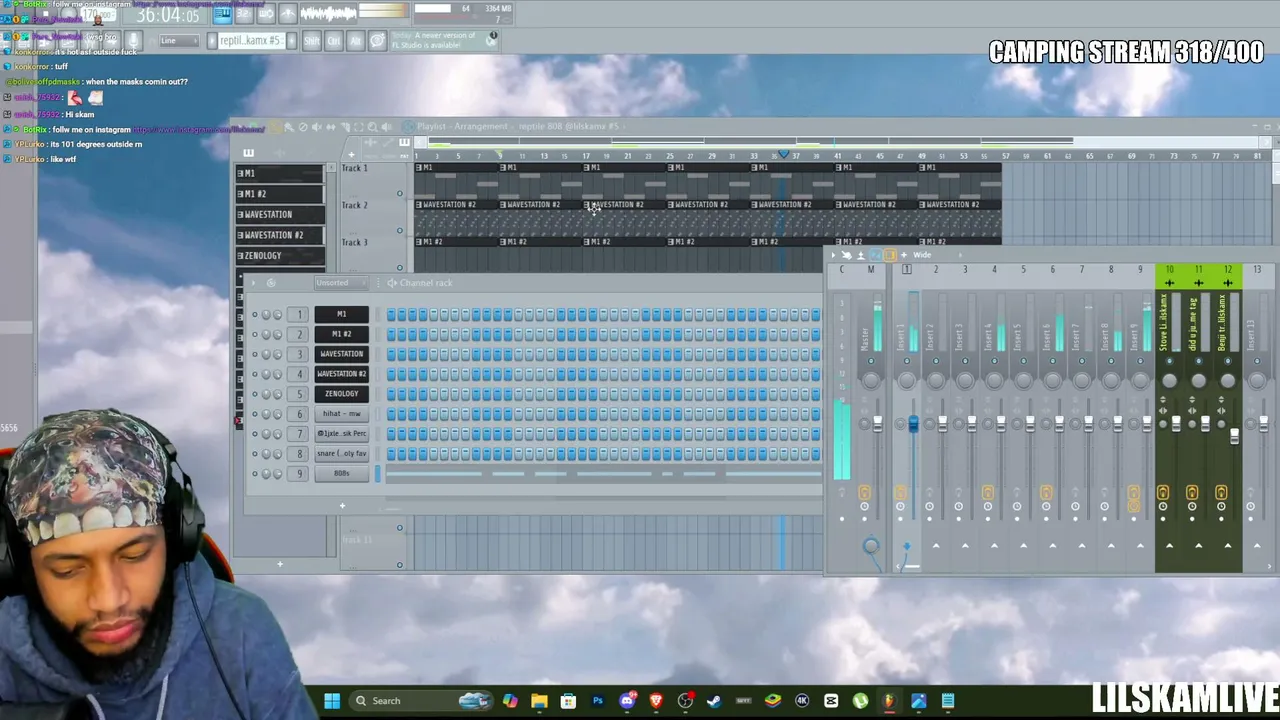Click the arrow left of the pattern name
The image size is (1280, 720).
[x=212, y=40]
